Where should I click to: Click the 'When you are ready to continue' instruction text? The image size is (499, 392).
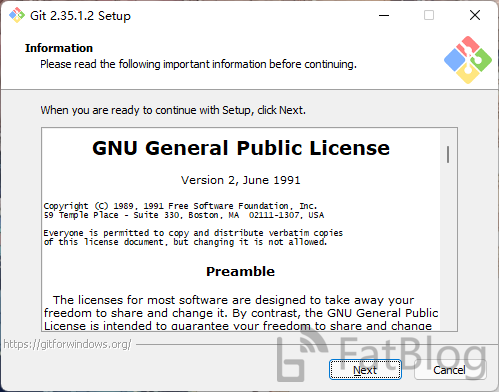(173, 110)
